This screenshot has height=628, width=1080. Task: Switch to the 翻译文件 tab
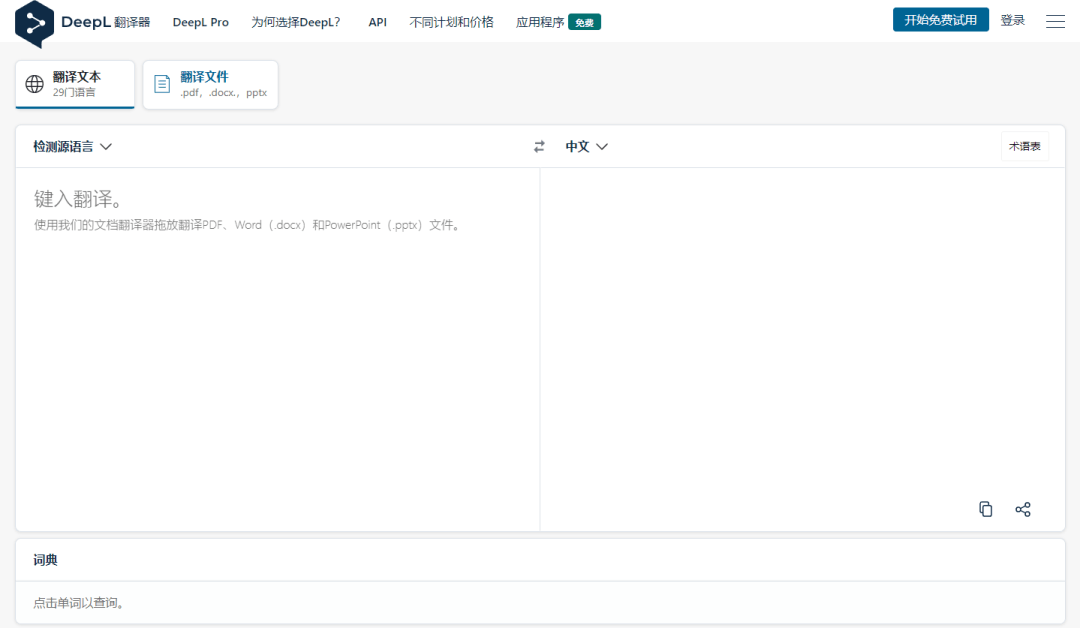coord(210,84)
